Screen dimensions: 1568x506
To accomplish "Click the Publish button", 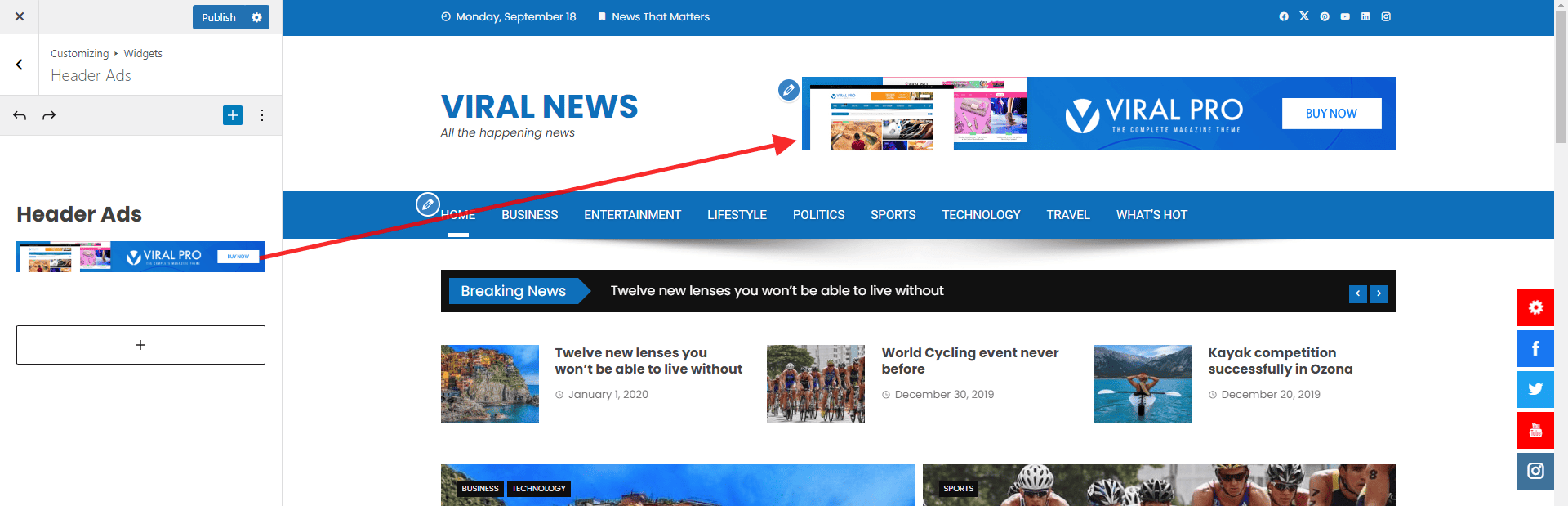I will pos(218,17).
